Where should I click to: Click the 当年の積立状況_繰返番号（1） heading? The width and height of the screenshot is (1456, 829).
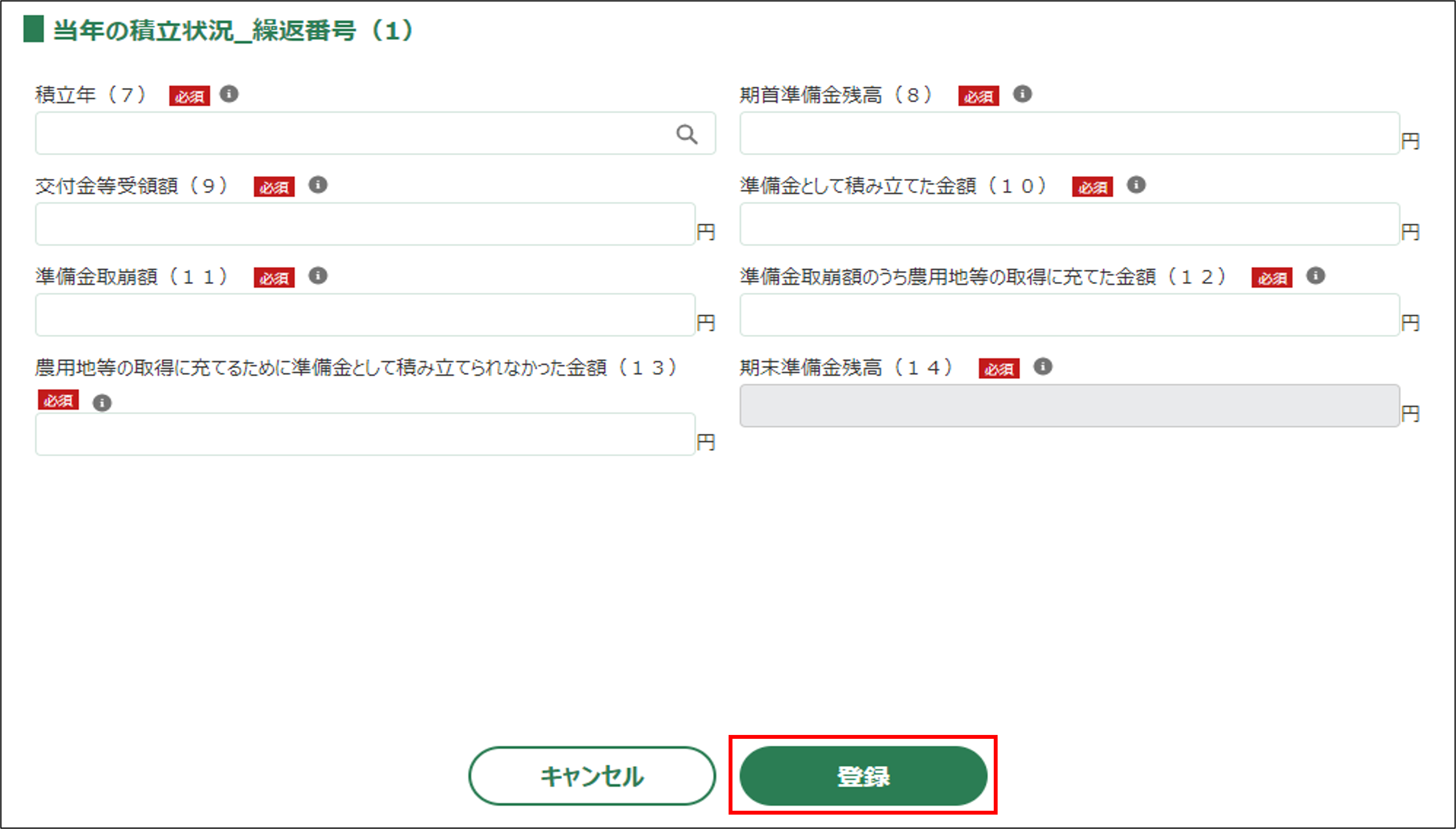tap(232, 31)
